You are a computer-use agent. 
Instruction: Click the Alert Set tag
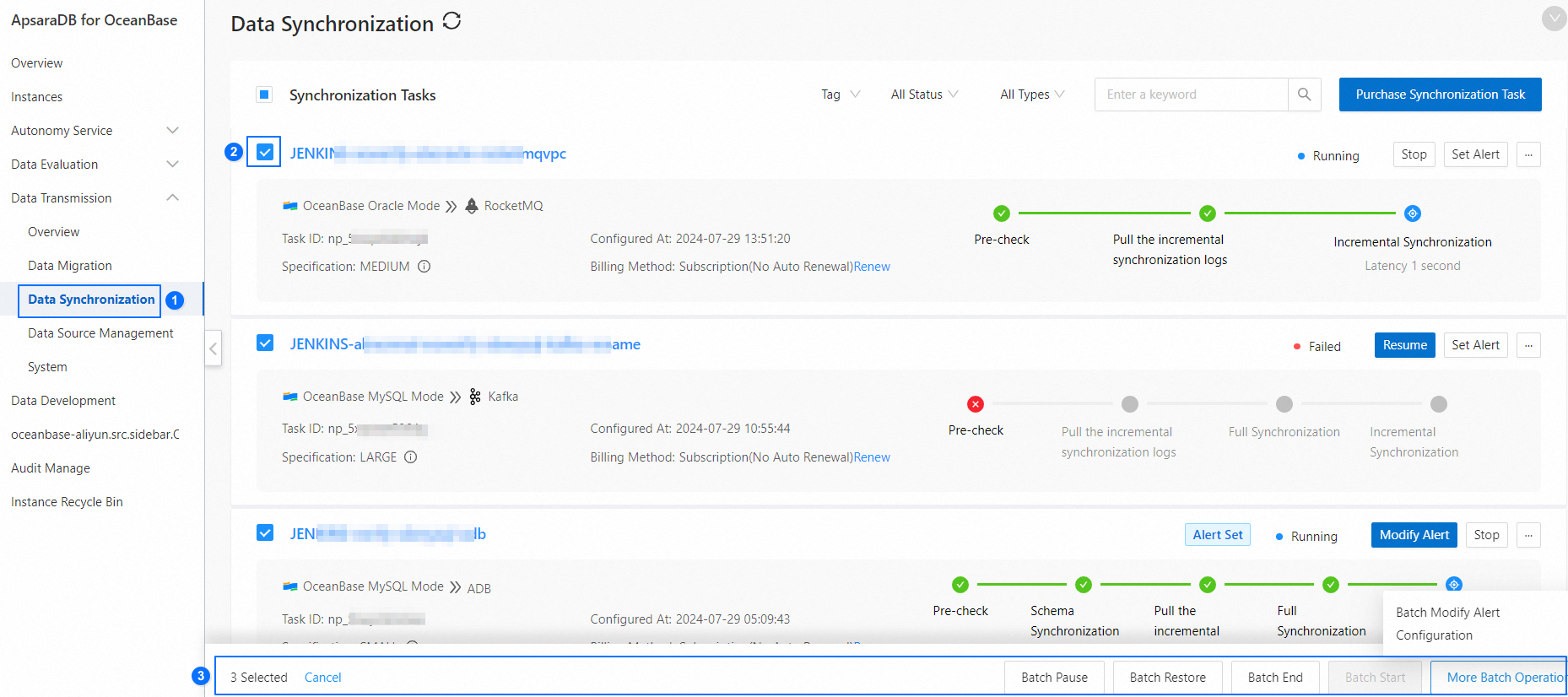pyautogui.click(x=1217, y=535)
